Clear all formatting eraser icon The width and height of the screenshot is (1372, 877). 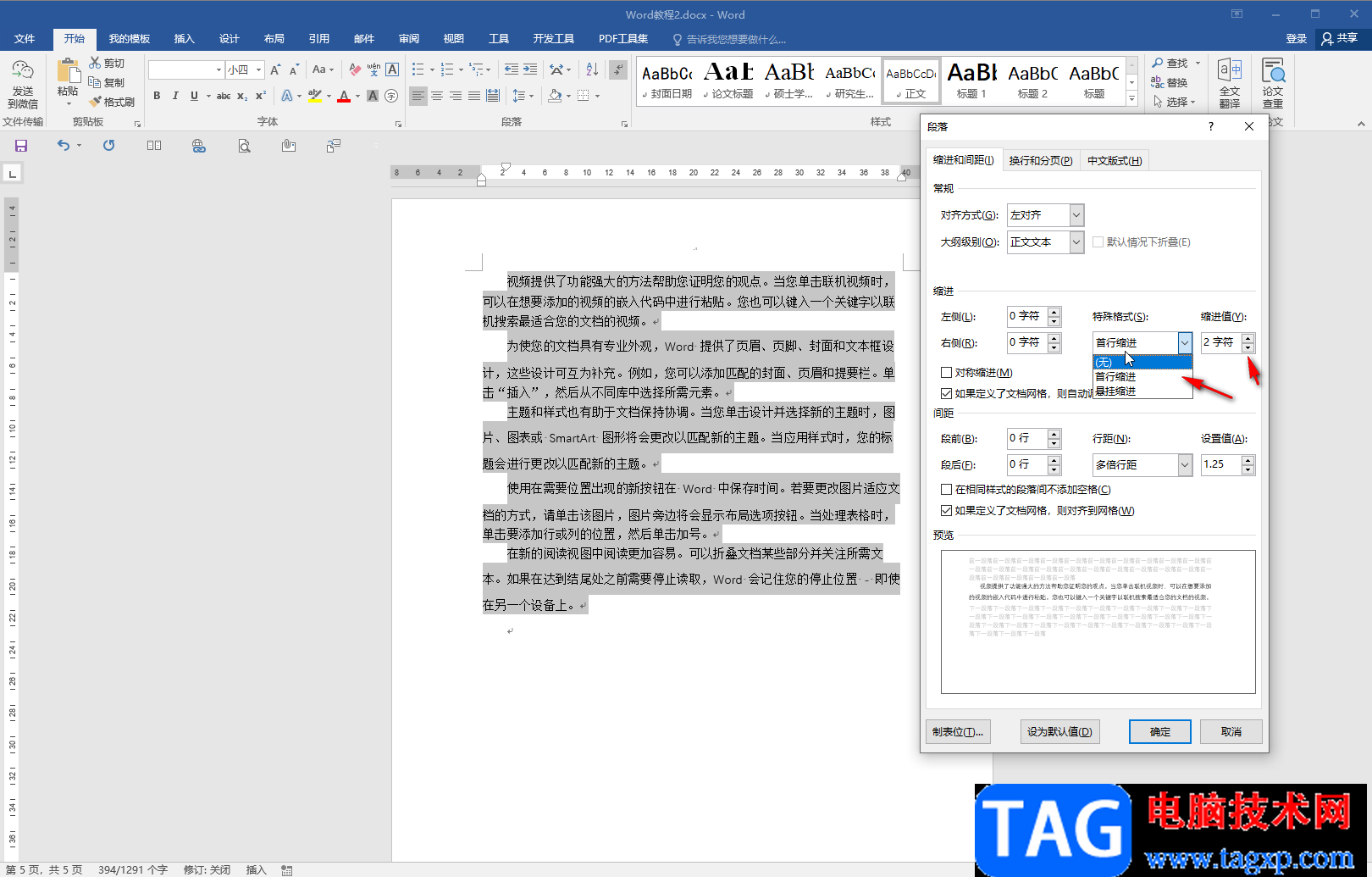coord(355,69)
